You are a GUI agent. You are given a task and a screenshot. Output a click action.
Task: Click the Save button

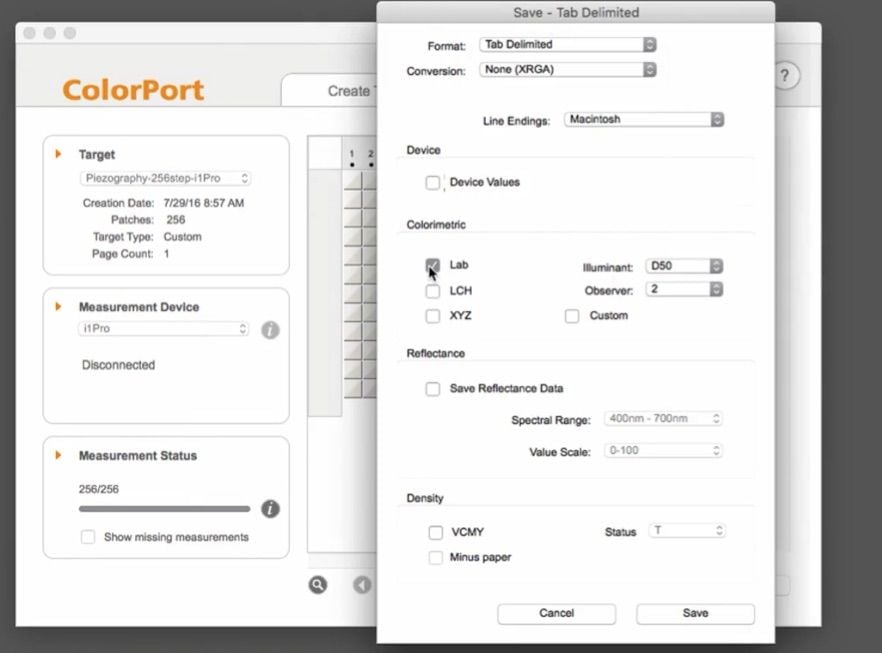pos(695,613)
